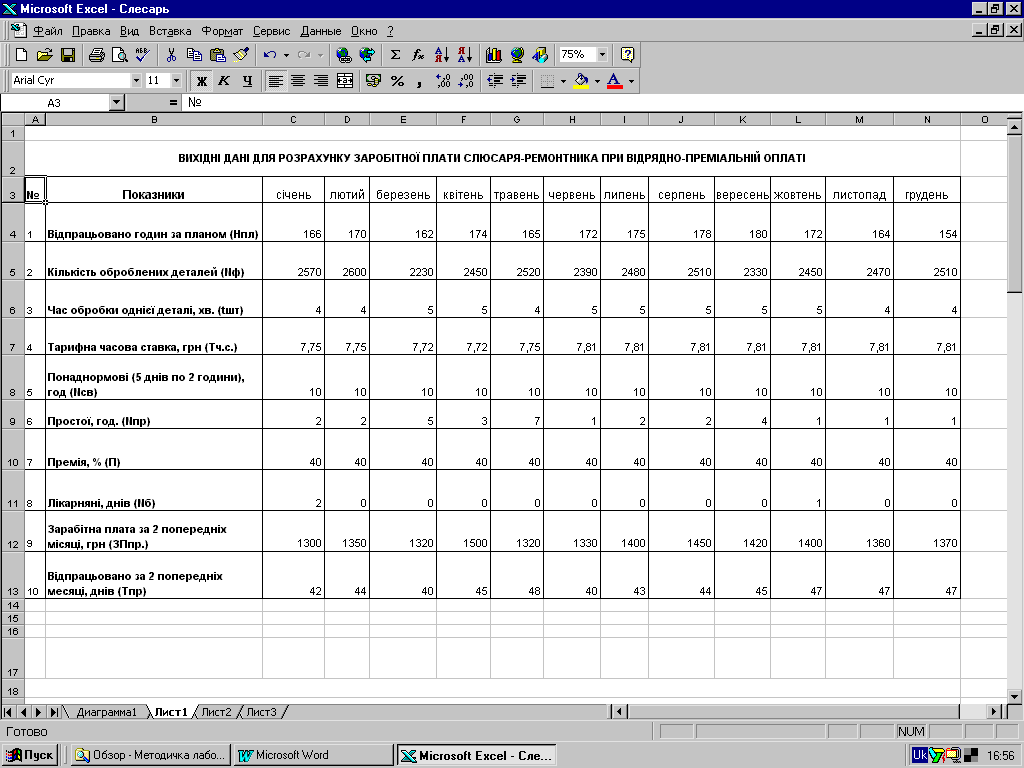Viewport: 1024px width, 768px height.
Task: Select cell Показники header
Action: (154, 189)
